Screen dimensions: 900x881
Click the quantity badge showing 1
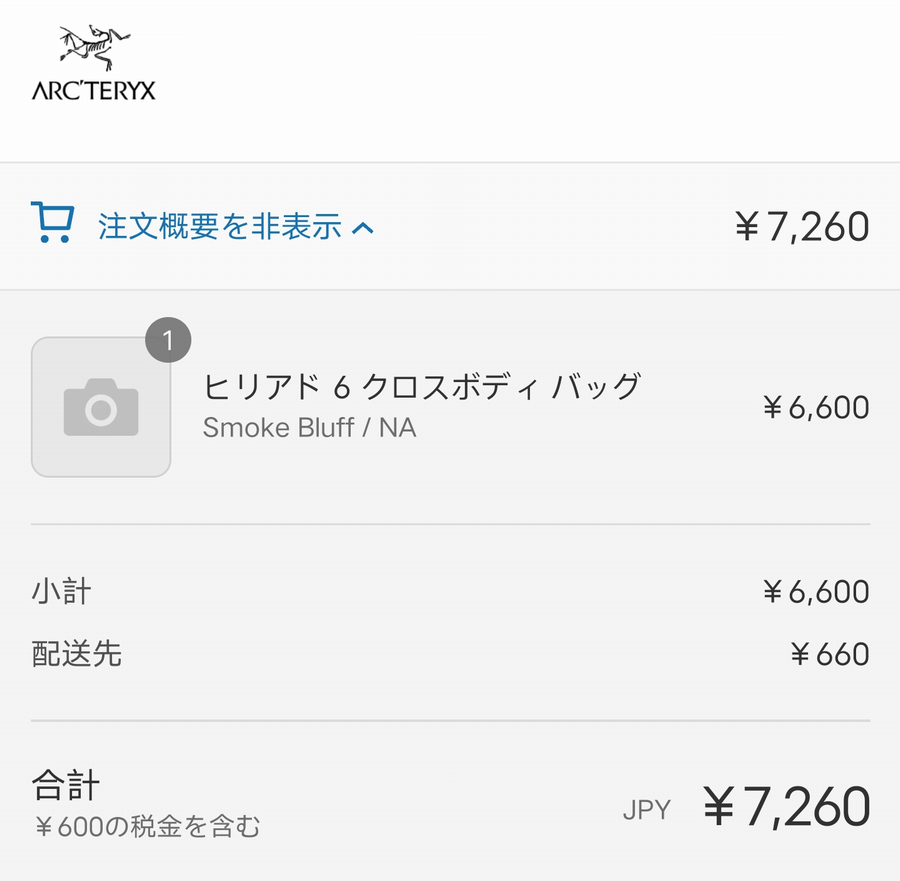168,341
